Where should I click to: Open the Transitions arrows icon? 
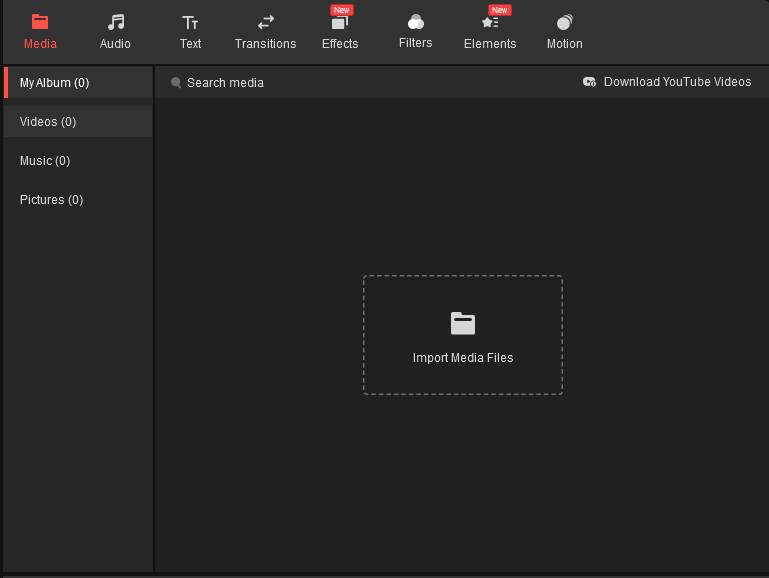266,22
